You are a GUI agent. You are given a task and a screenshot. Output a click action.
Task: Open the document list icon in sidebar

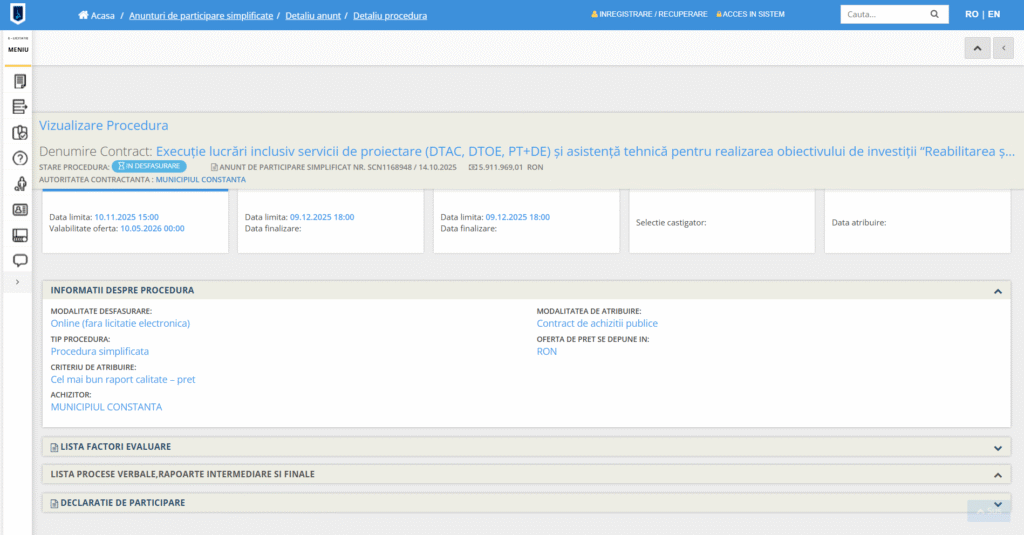[19, 81]
